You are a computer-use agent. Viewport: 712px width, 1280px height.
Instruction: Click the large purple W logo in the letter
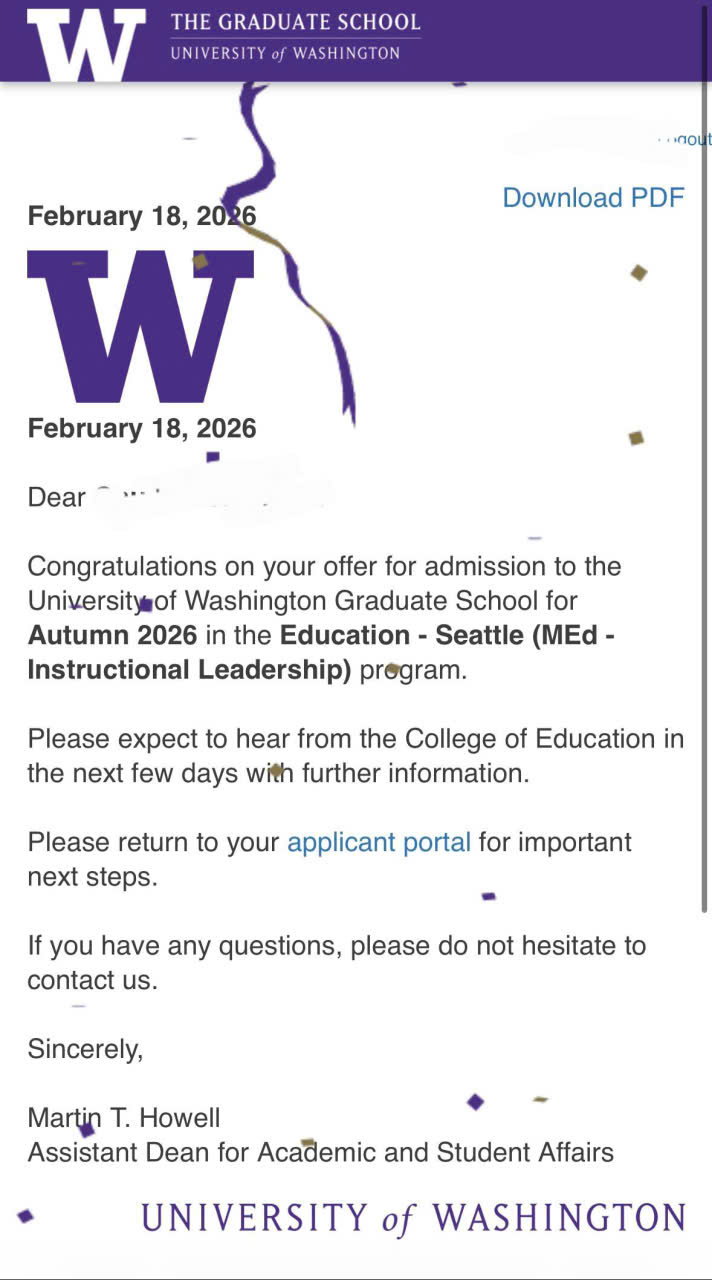coord(140,326)
